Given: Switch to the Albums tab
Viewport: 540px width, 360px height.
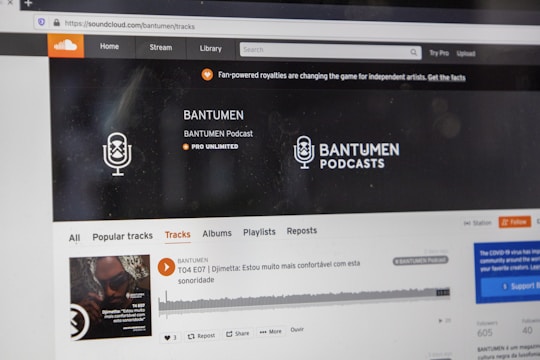Looking at the screenshot, I should (217, 234).
